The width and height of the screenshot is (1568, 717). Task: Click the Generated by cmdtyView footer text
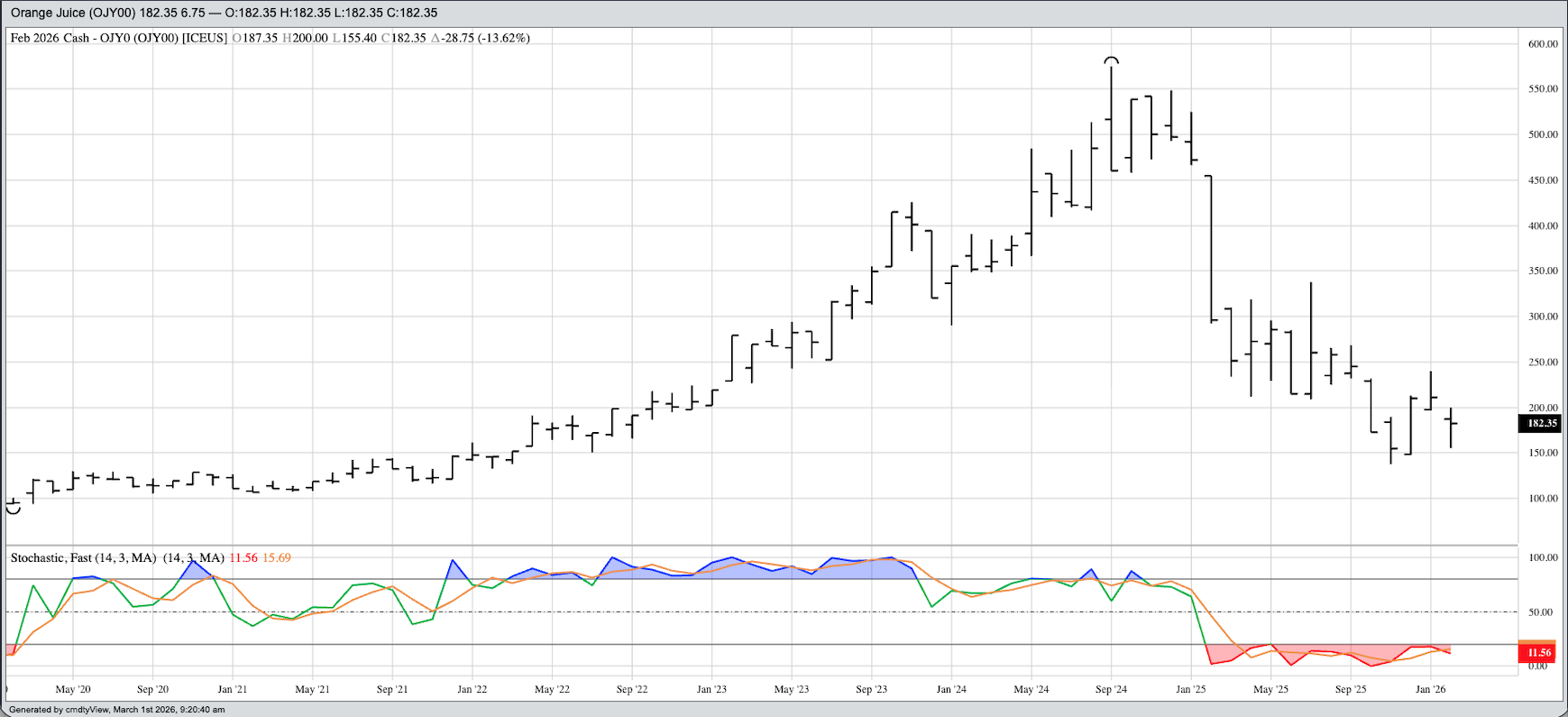tap(117, 710)
